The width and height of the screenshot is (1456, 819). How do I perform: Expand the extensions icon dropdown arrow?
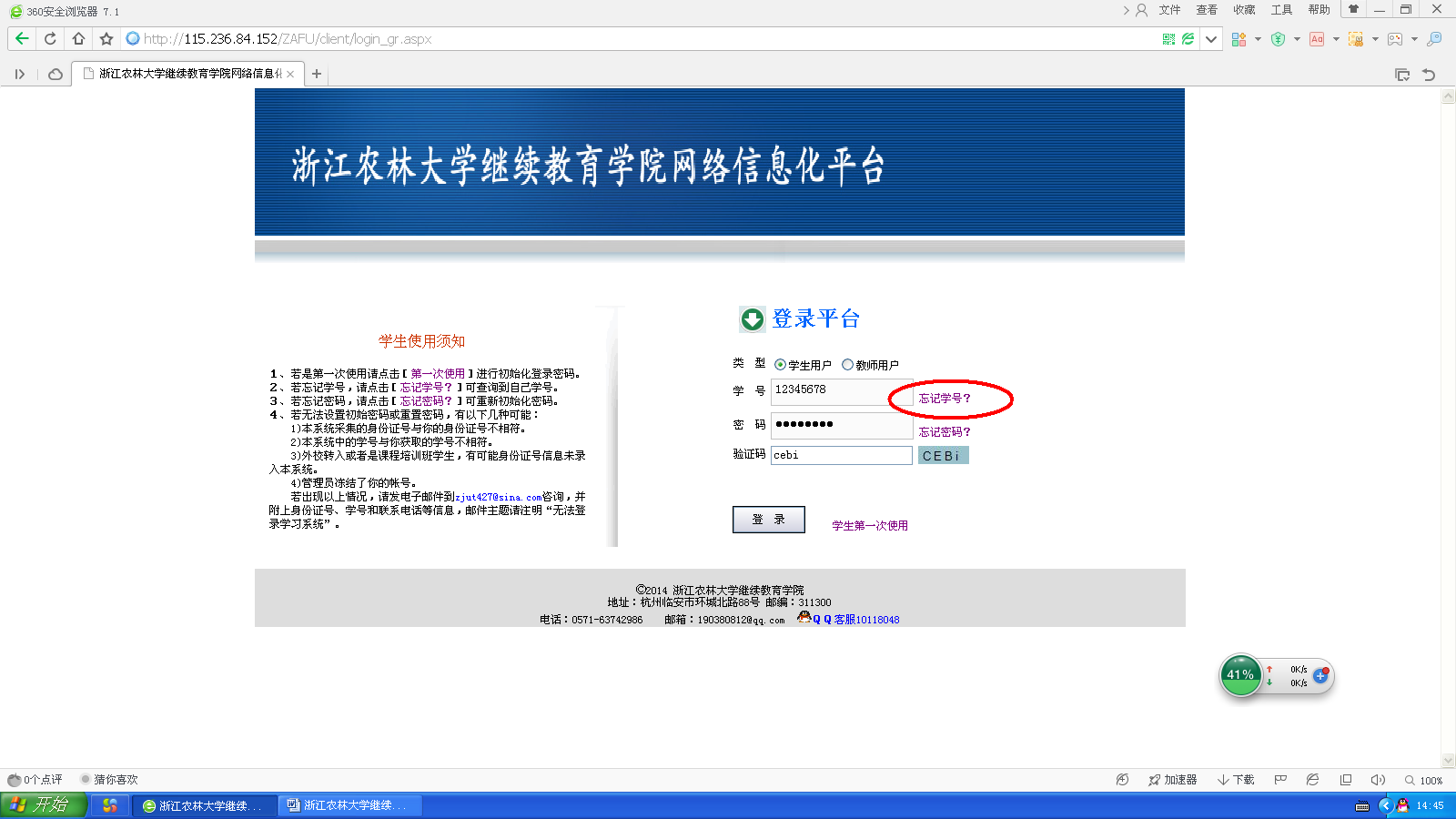[1258, 39]
